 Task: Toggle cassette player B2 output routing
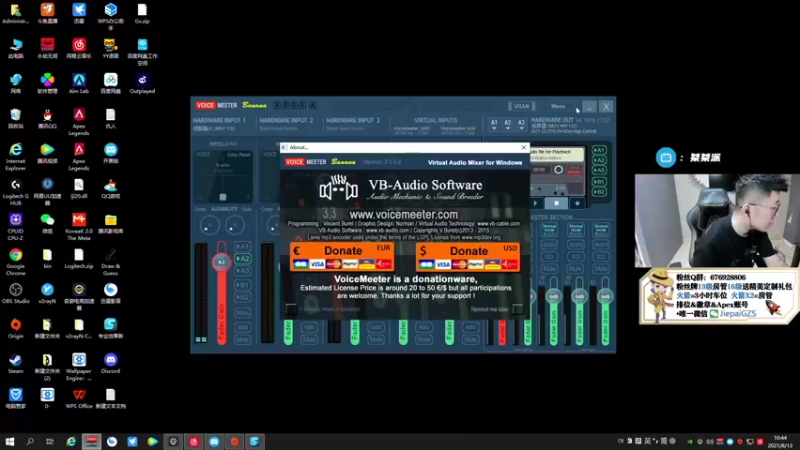click(599, 192)
